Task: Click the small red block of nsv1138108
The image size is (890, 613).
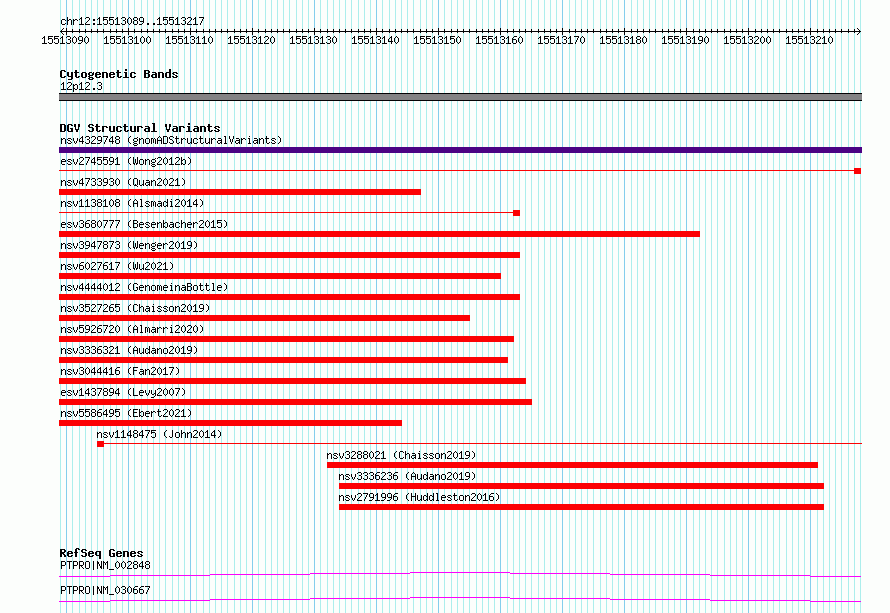Action: (x=517, y=213)
